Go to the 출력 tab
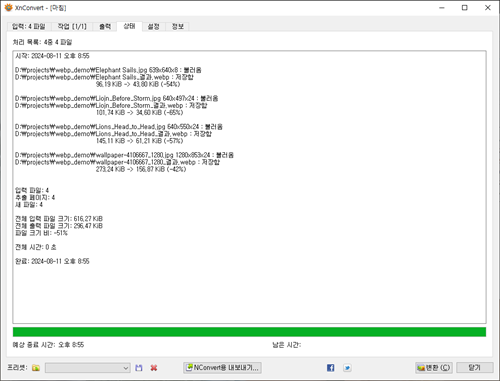Image resolution: width=500 pixels, height=381 pixels. click(x=105, y=26)
